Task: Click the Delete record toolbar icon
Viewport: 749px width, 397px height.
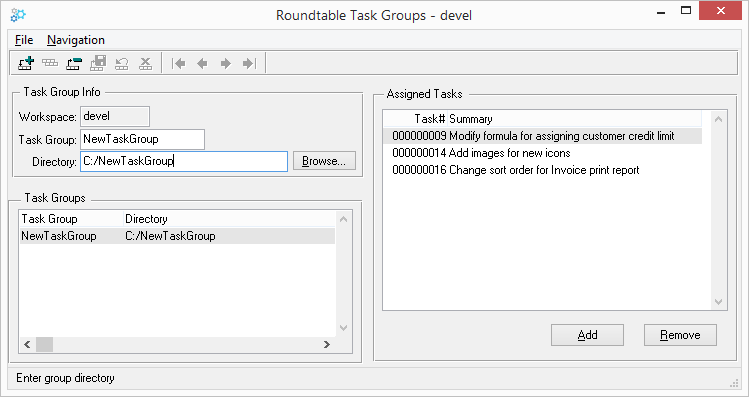Action: pos(74,63)
